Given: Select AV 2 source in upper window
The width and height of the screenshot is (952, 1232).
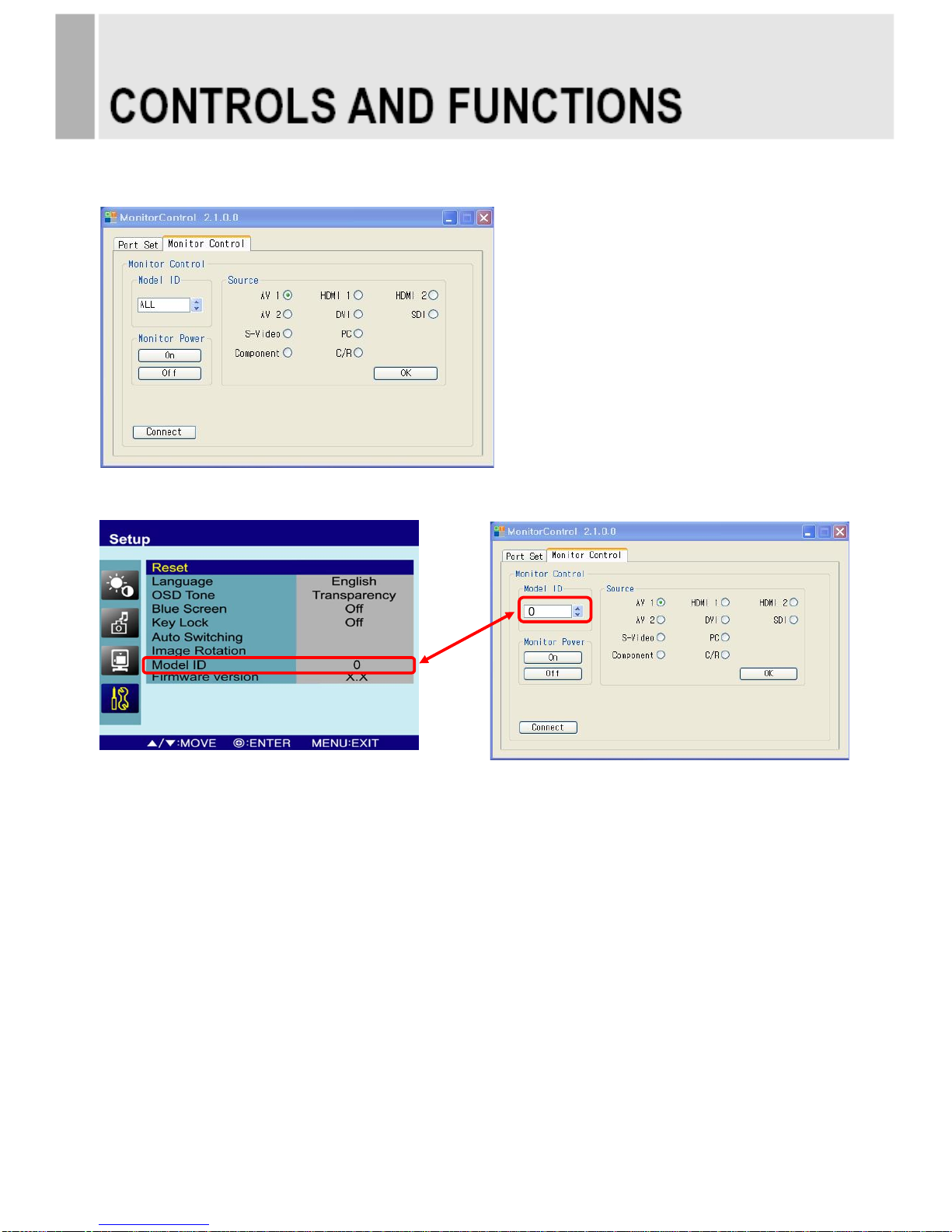Looking at the screenshot, I should [288, 314].
